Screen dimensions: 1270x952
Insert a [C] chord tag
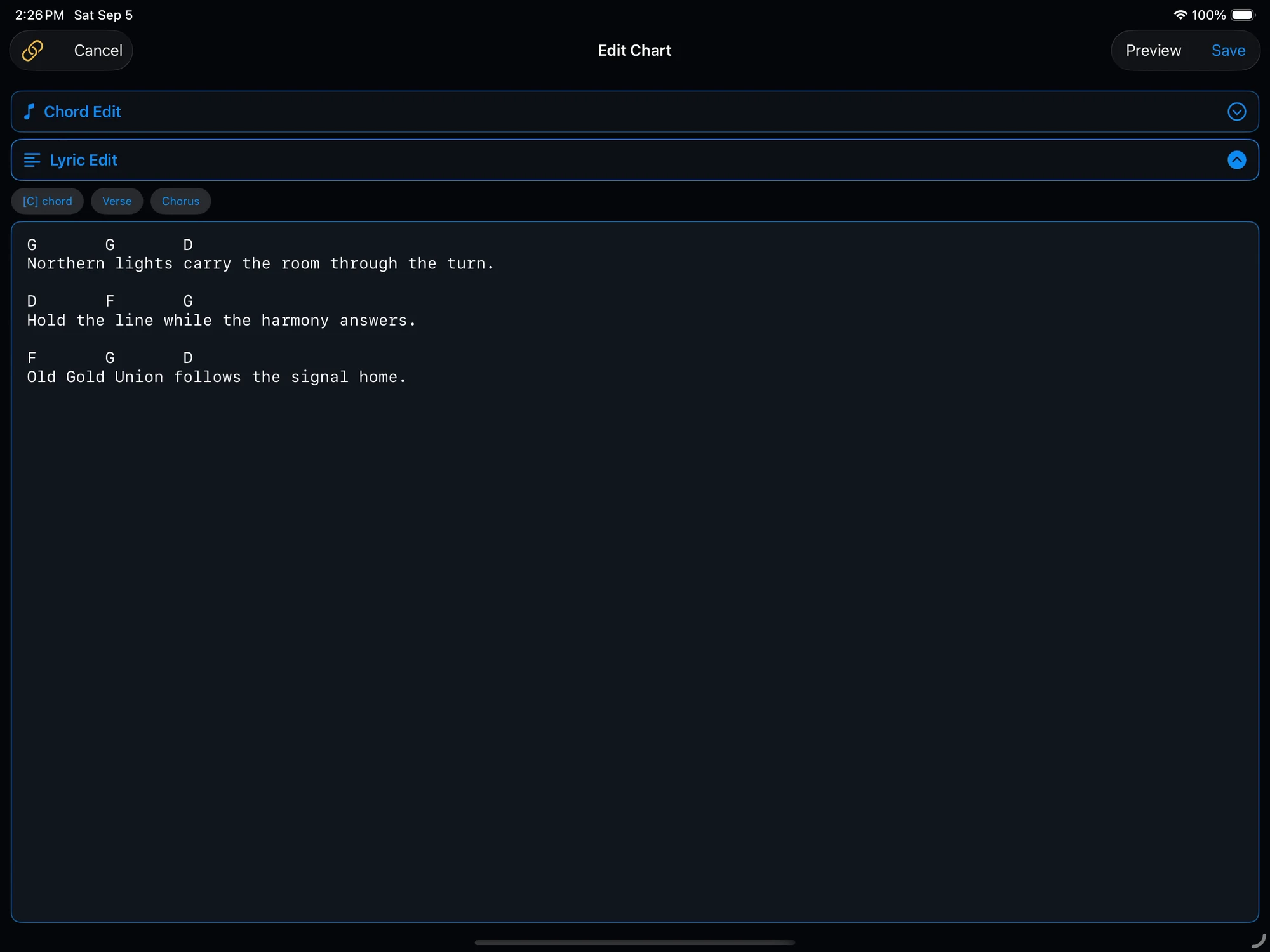point(48,201)
